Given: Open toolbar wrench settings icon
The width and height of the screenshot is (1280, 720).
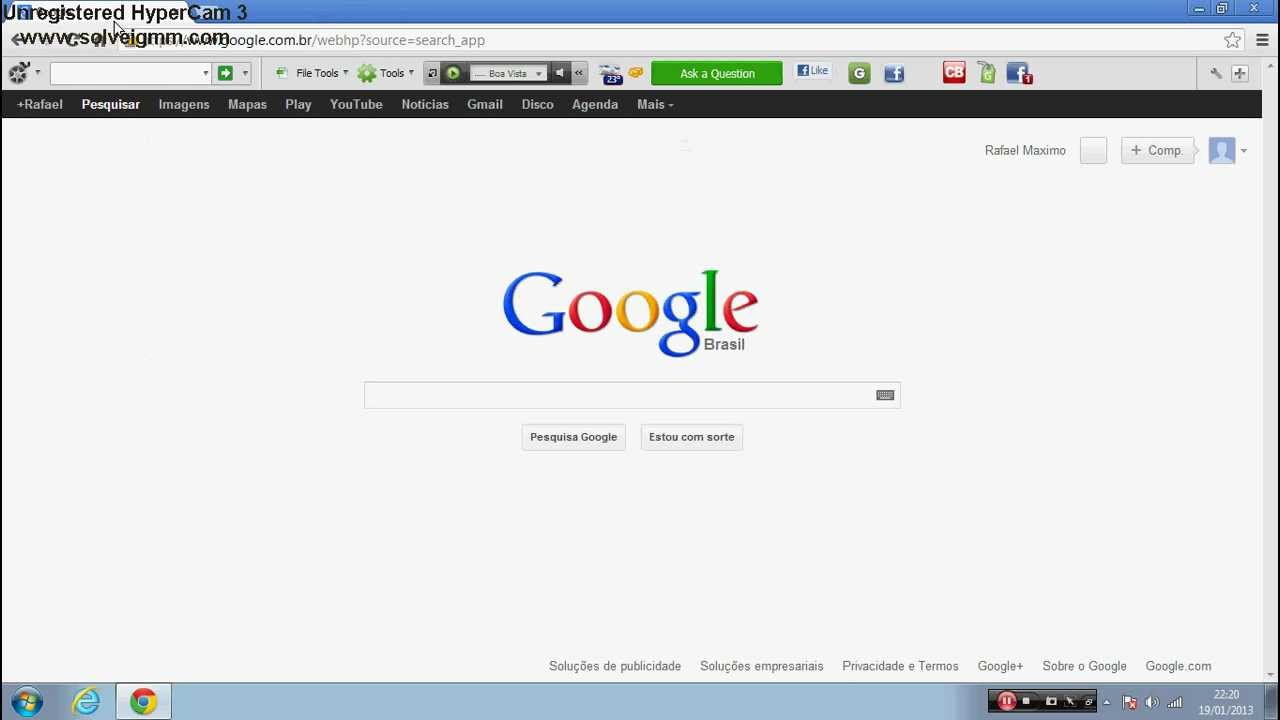Looking at the screenshot, I should 1216,73.
